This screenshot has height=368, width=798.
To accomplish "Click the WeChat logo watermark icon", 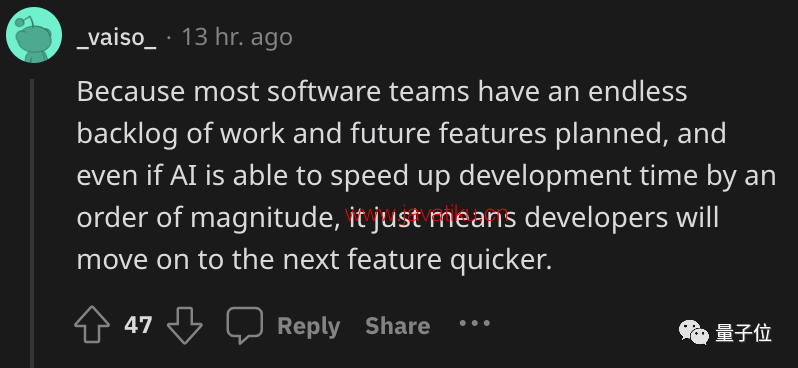I will coord(694,332).
